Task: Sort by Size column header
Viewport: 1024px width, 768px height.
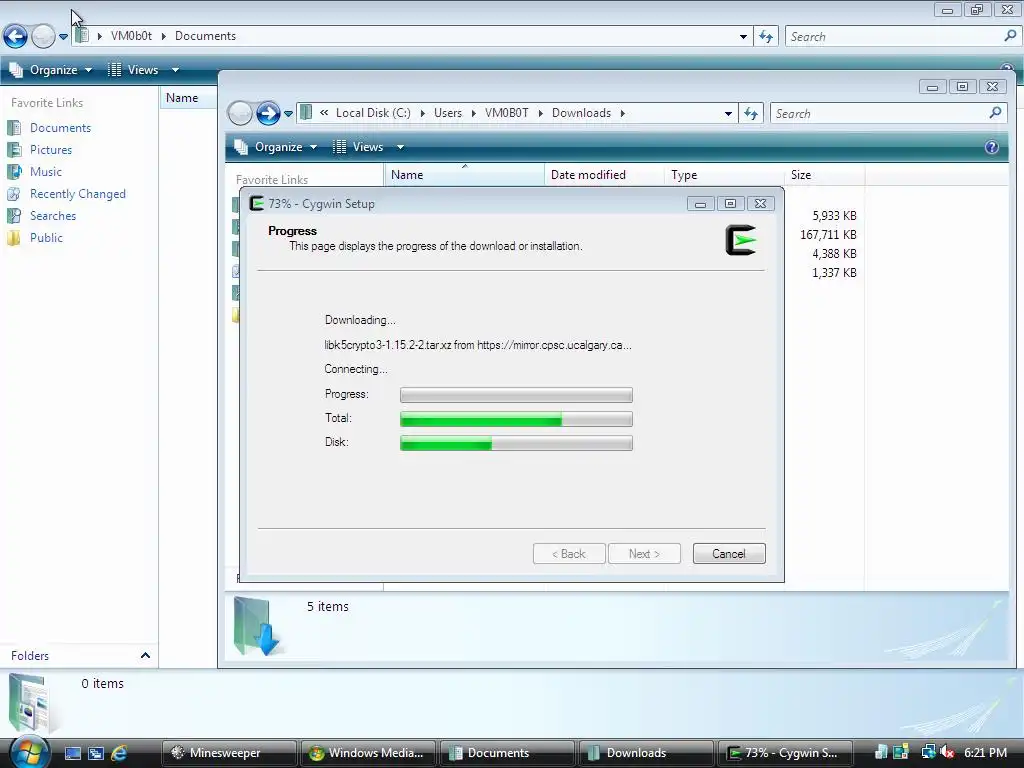Action: point(824,175)
